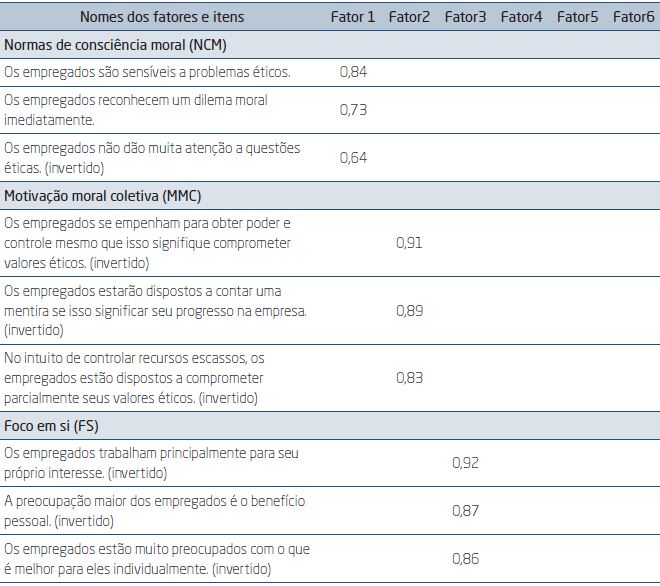The width and height of the screenshot is (660, 586).
Task: Select the Fator4 column header
Action: pos(522,17)
